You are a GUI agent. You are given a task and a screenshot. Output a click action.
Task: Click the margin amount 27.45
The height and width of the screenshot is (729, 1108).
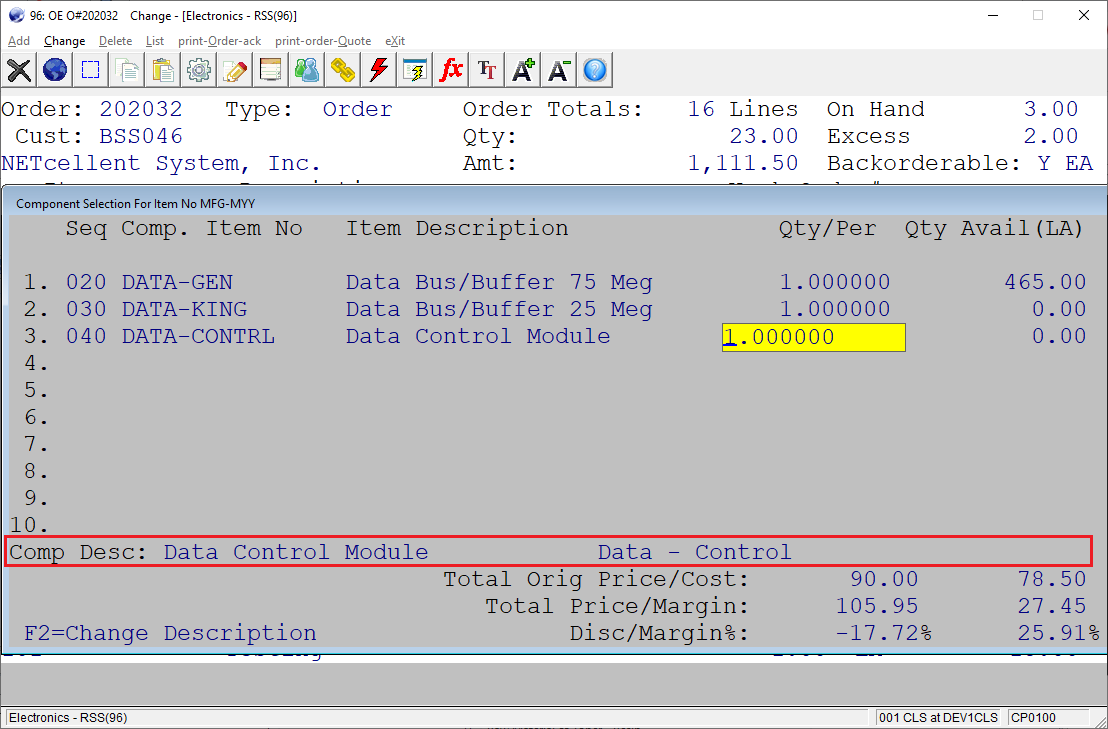coord(1052,606)
